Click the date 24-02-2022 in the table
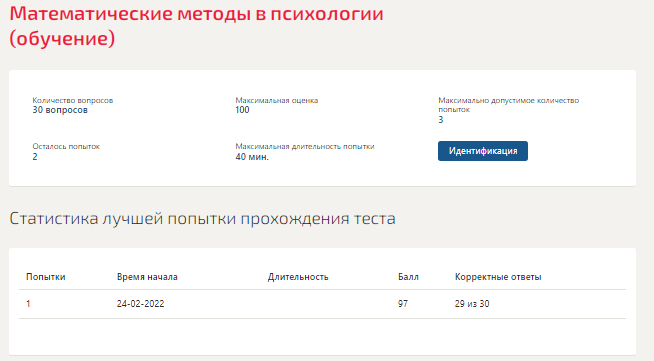 (x=141, y=303)
